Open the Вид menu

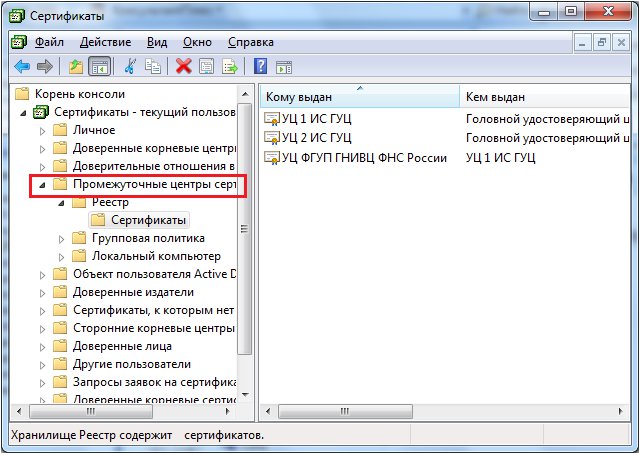(157, 43)
